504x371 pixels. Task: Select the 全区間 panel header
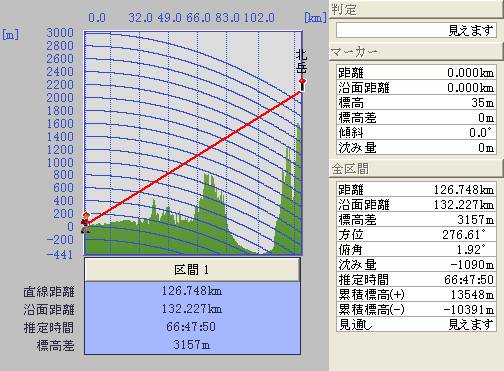click(416, 169)
